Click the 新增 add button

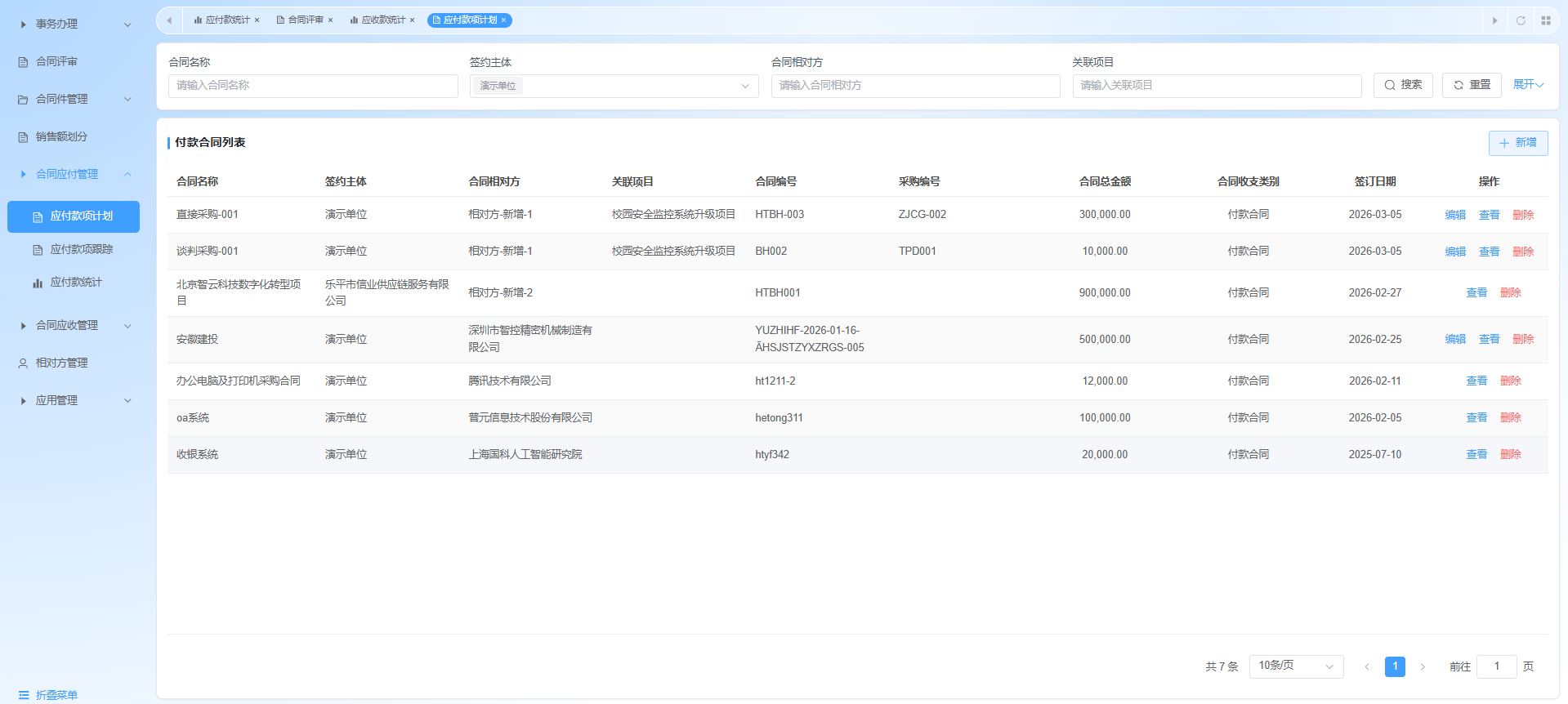click(x=1518, y=143)
